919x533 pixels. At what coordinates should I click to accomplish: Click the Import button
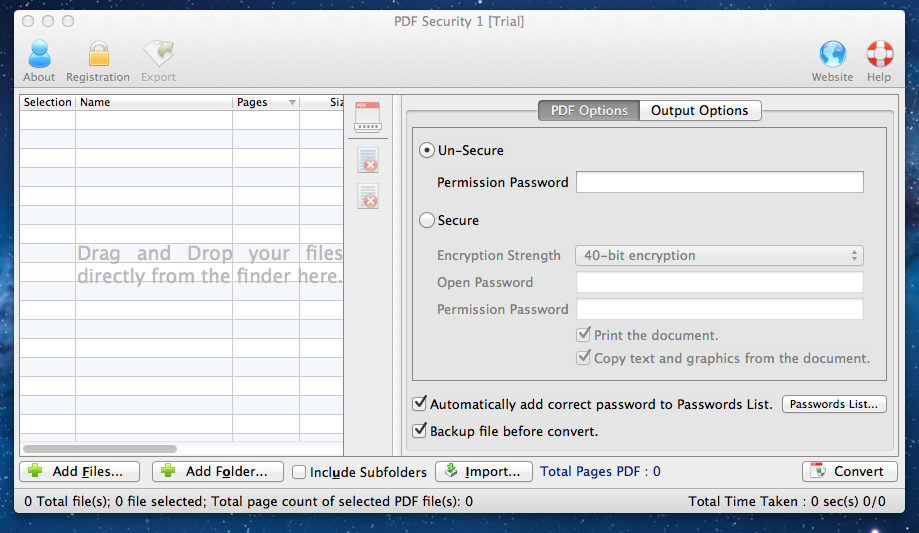[484, 471]
